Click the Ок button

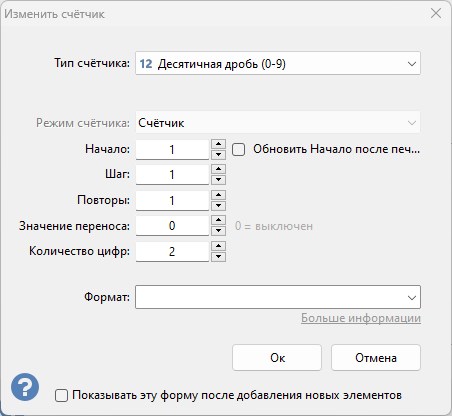277,358
